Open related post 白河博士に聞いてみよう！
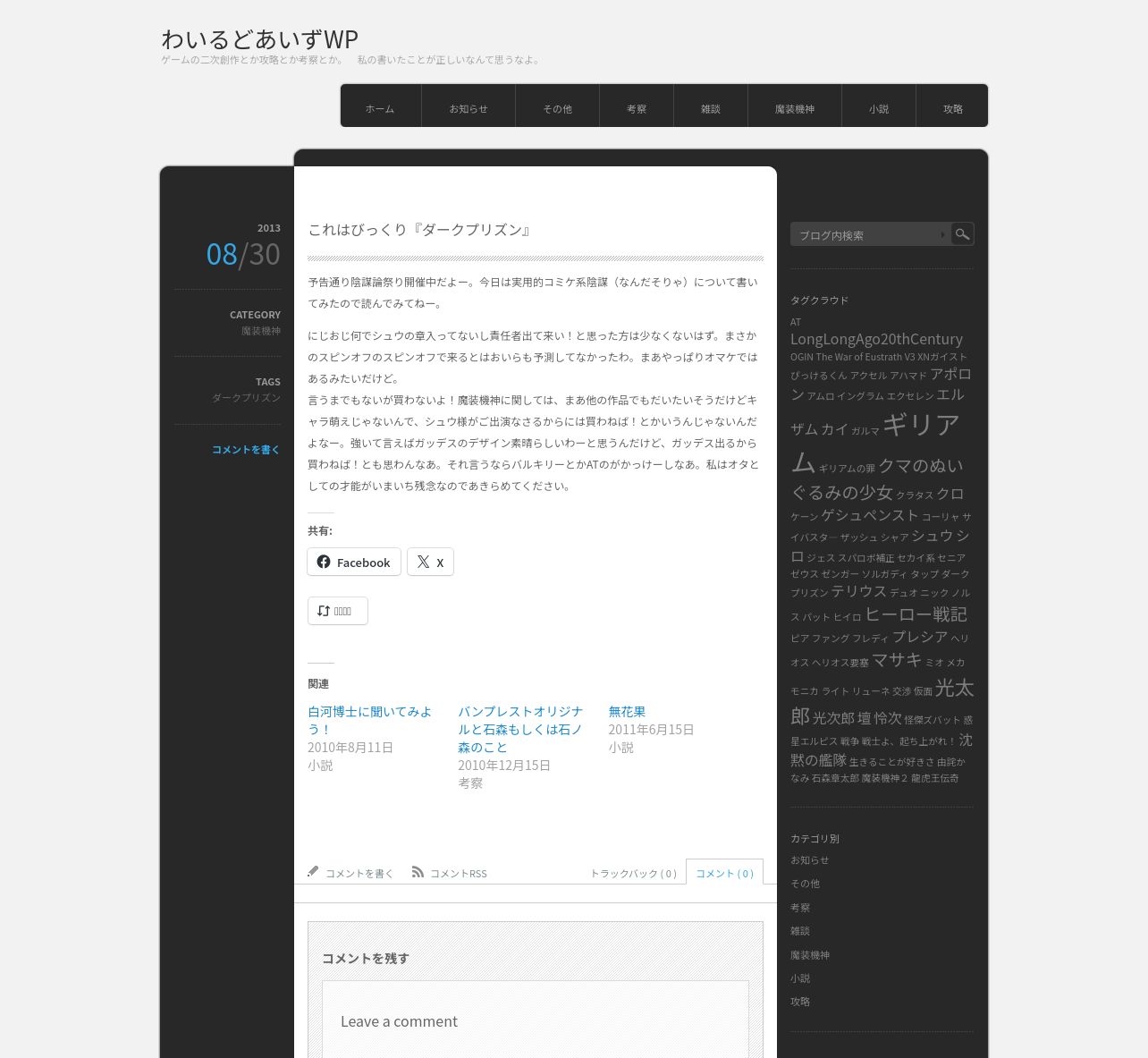1148x1058 pixels. tap(369, 720)
